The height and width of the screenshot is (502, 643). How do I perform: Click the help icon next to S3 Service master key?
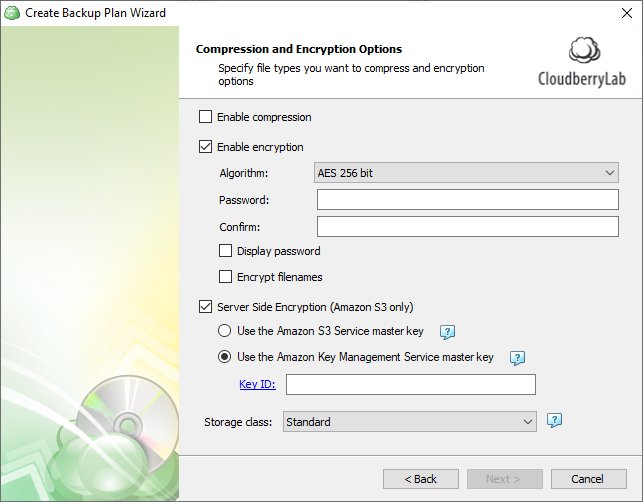click(x=447, y=332)
